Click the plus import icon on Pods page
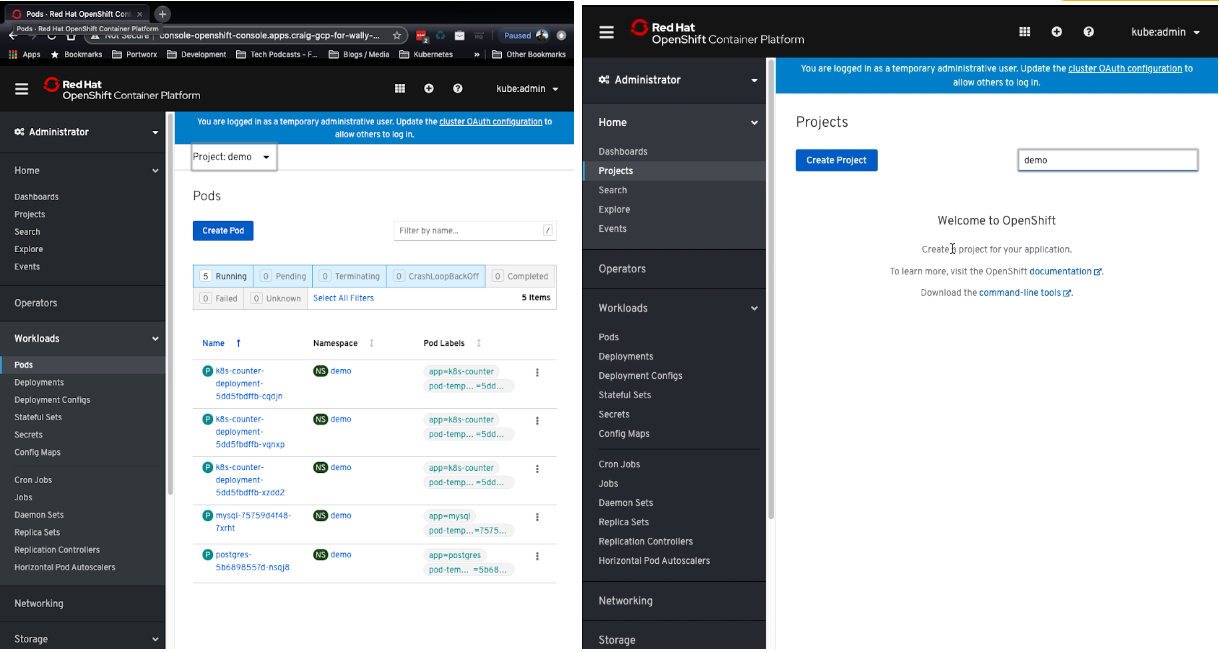 429,89
